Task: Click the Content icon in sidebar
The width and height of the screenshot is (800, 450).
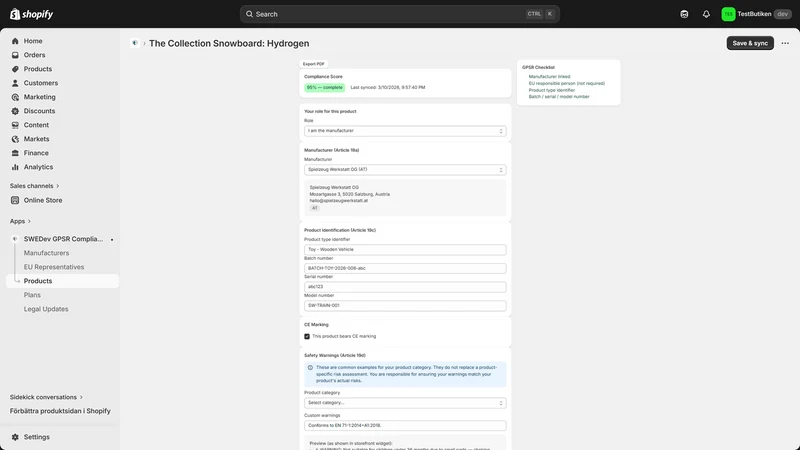Action: point(15,125)
